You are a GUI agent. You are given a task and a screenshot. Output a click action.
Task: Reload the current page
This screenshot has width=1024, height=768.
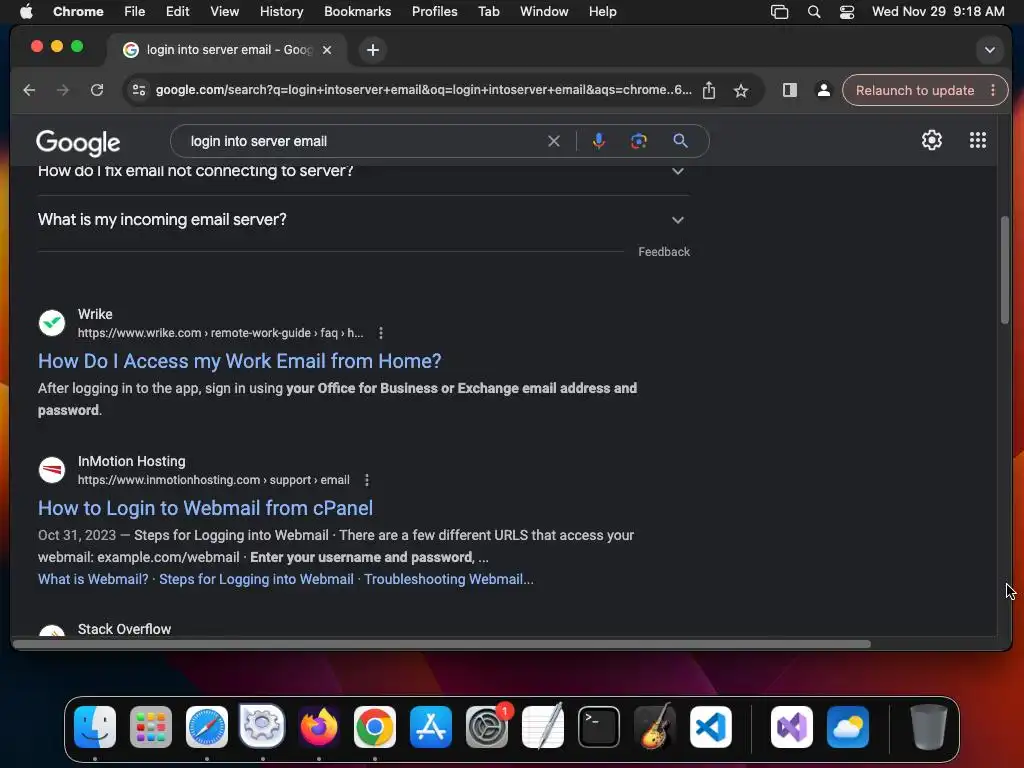[97, 90]
